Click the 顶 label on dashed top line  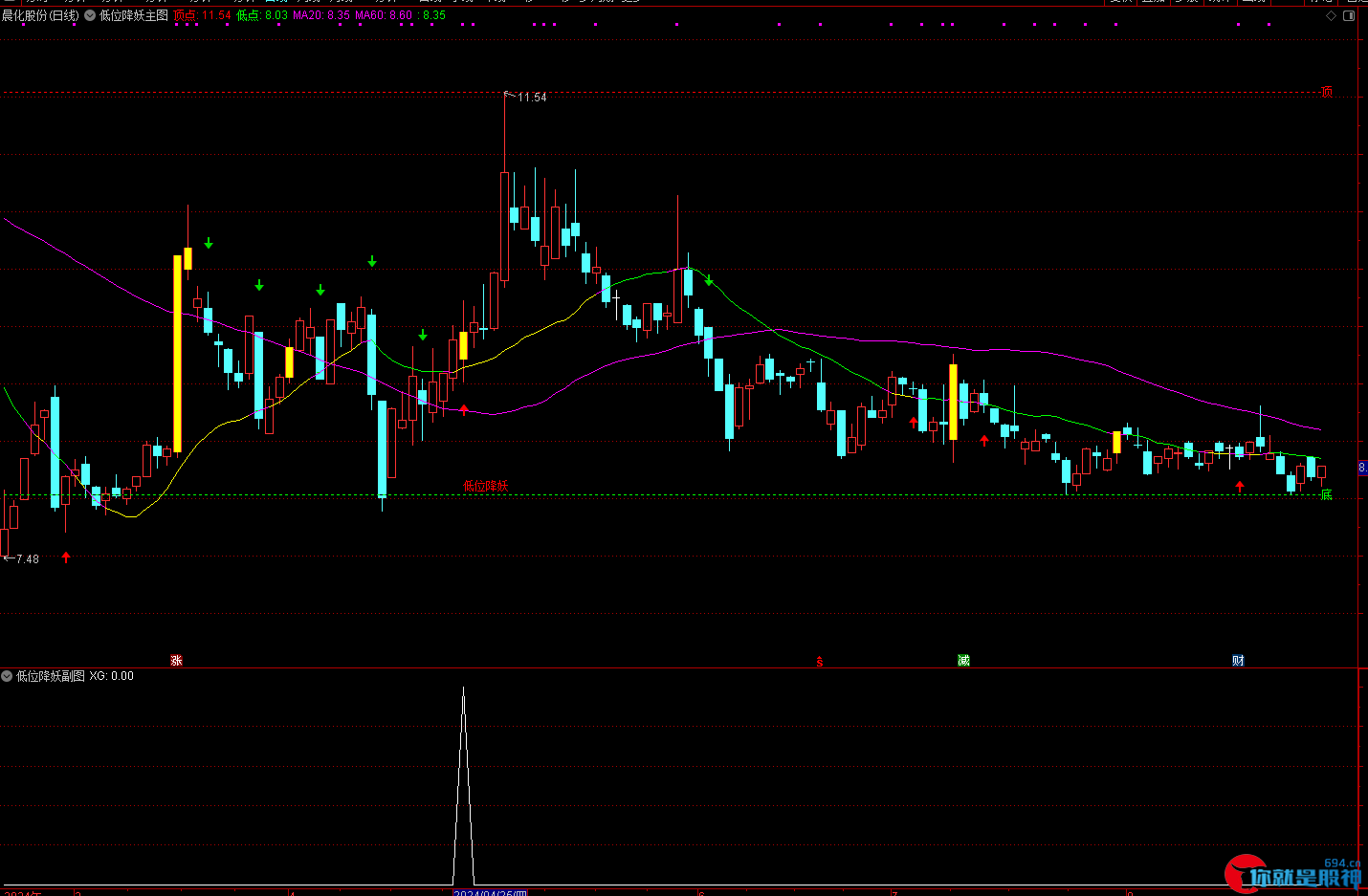[1326, 93]
